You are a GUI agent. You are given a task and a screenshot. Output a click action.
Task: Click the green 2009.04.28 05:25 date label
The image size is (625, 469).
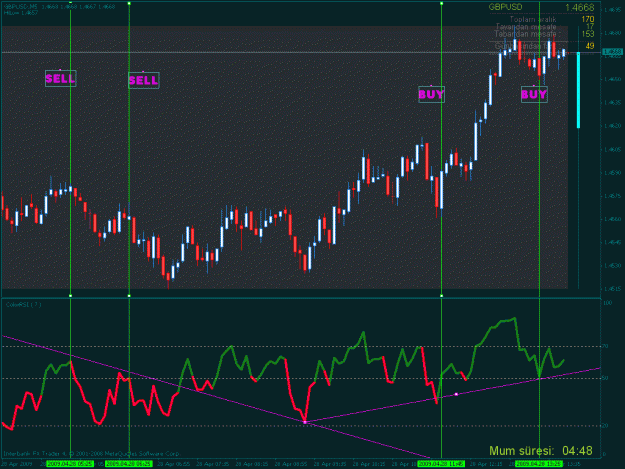[x=70, y=464]
